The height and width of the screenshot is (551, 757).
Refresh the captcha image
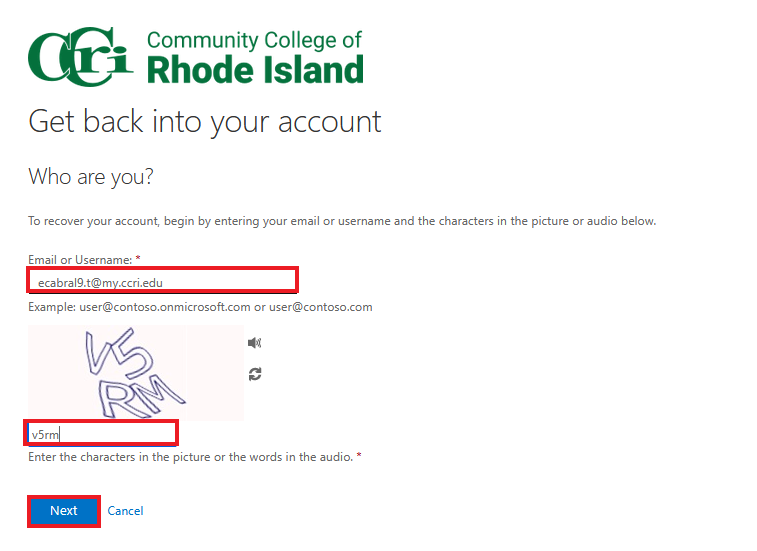point(255,374)
